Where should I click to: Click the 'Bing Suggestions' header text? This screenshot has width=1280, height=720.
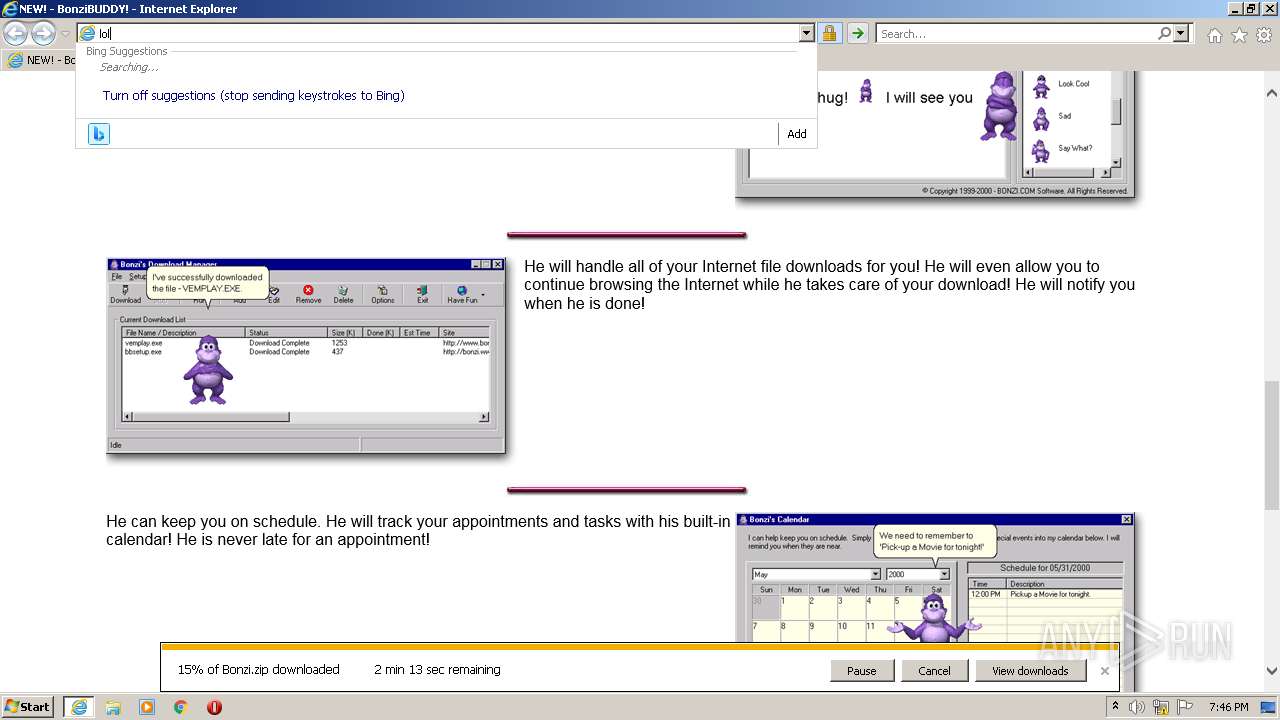127,51
